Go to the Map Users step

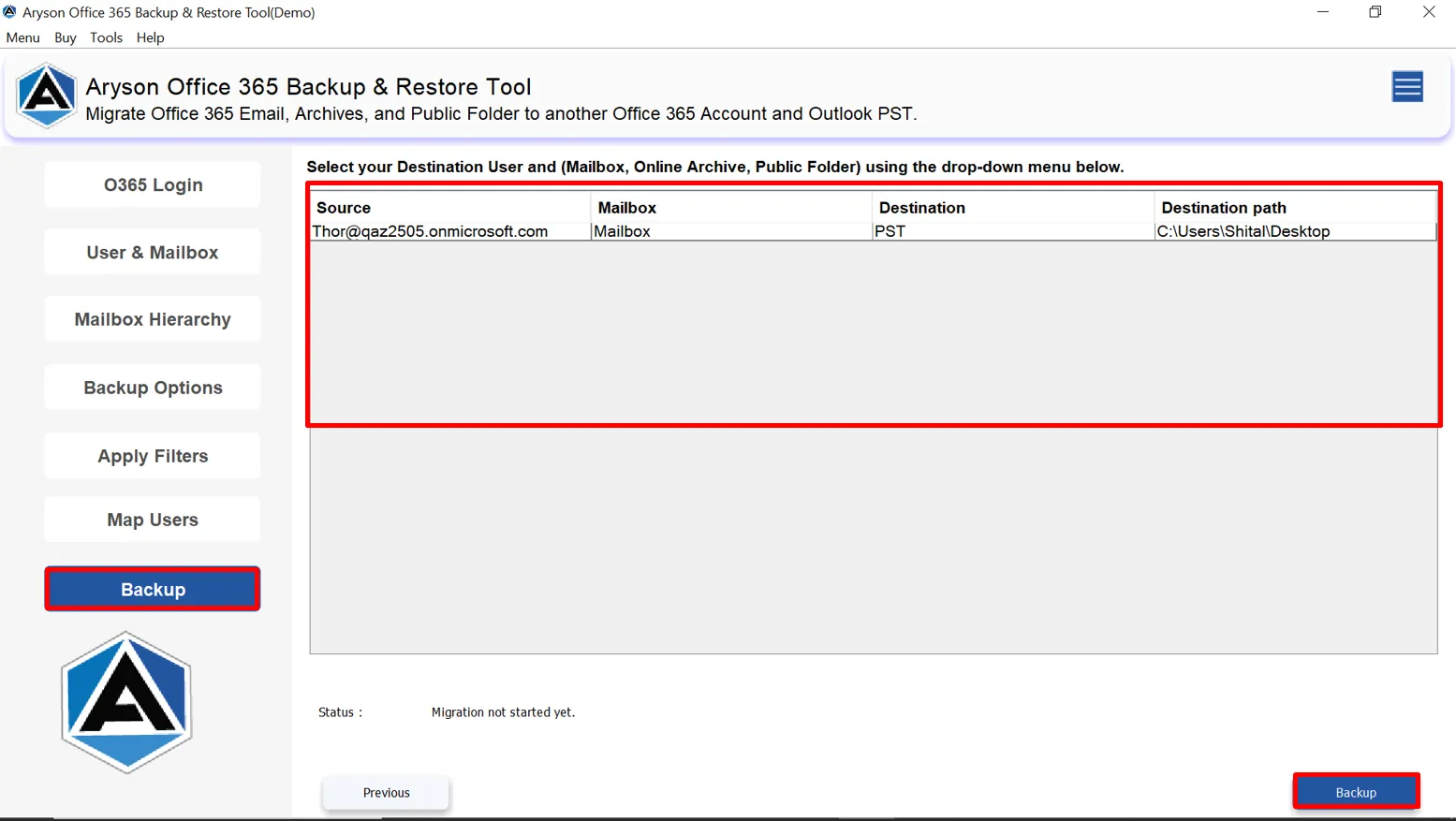coord(153,520)
